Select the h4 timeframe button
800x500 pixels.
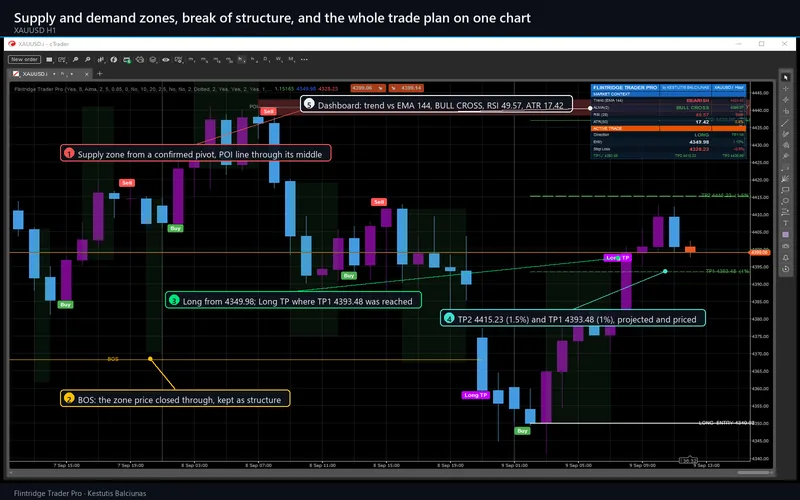coord(254,59)
